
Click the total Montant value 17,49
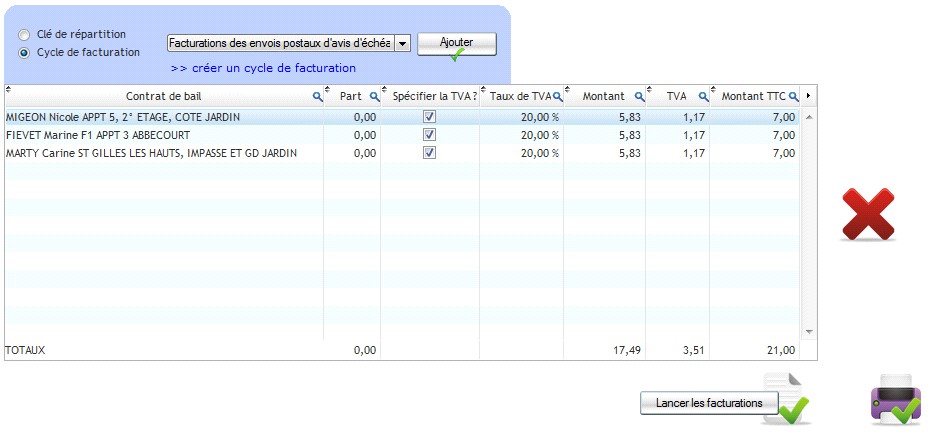point(627,351)
